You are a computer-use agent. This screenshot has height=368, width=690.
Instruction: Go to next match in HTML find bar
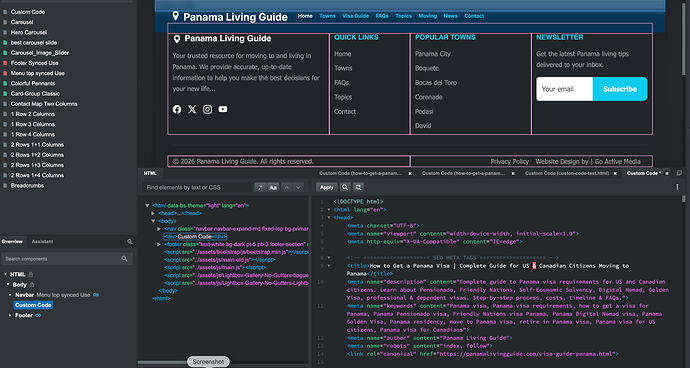(x=299, y=188)
